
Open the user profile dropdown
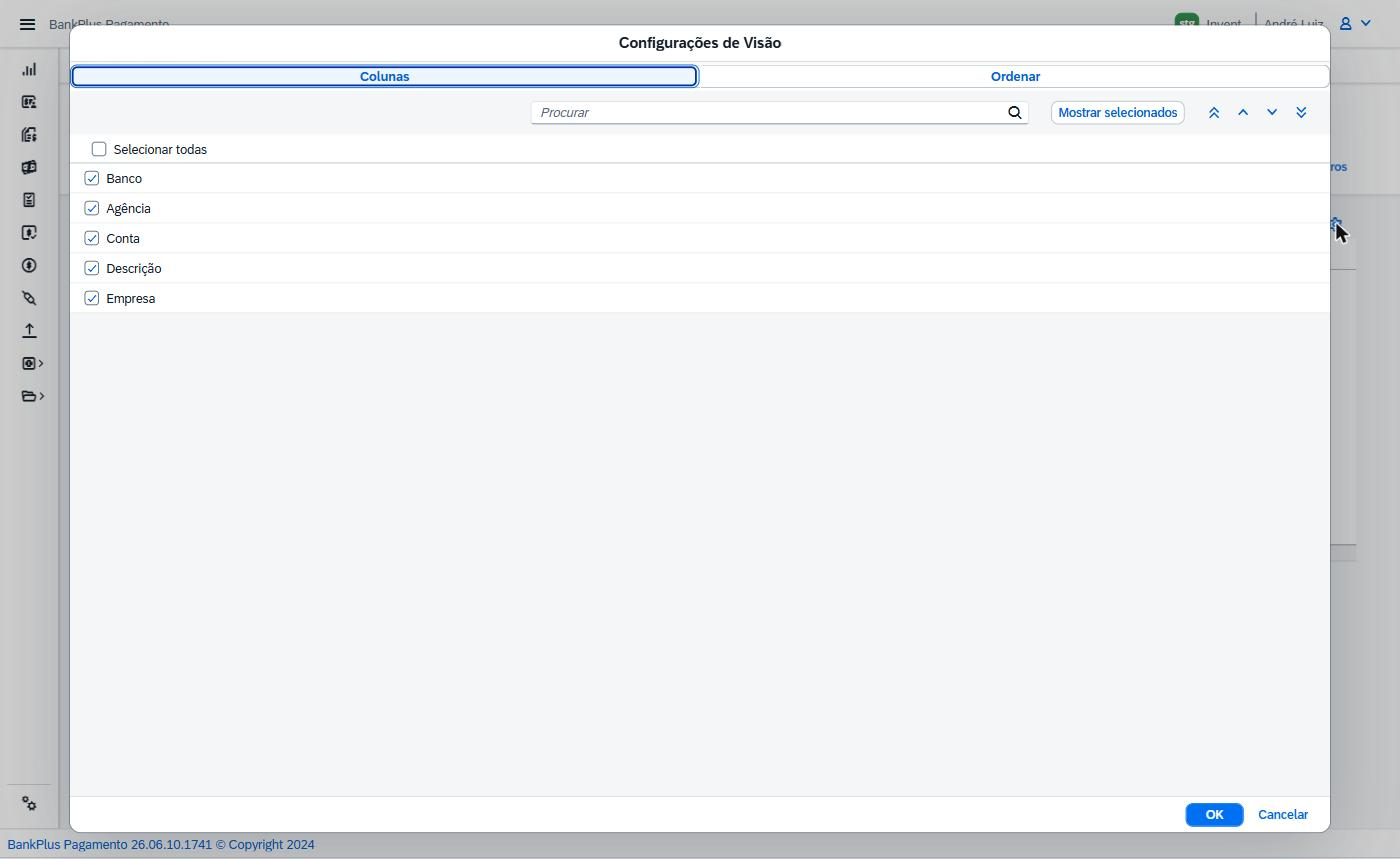pos(1355,23)
